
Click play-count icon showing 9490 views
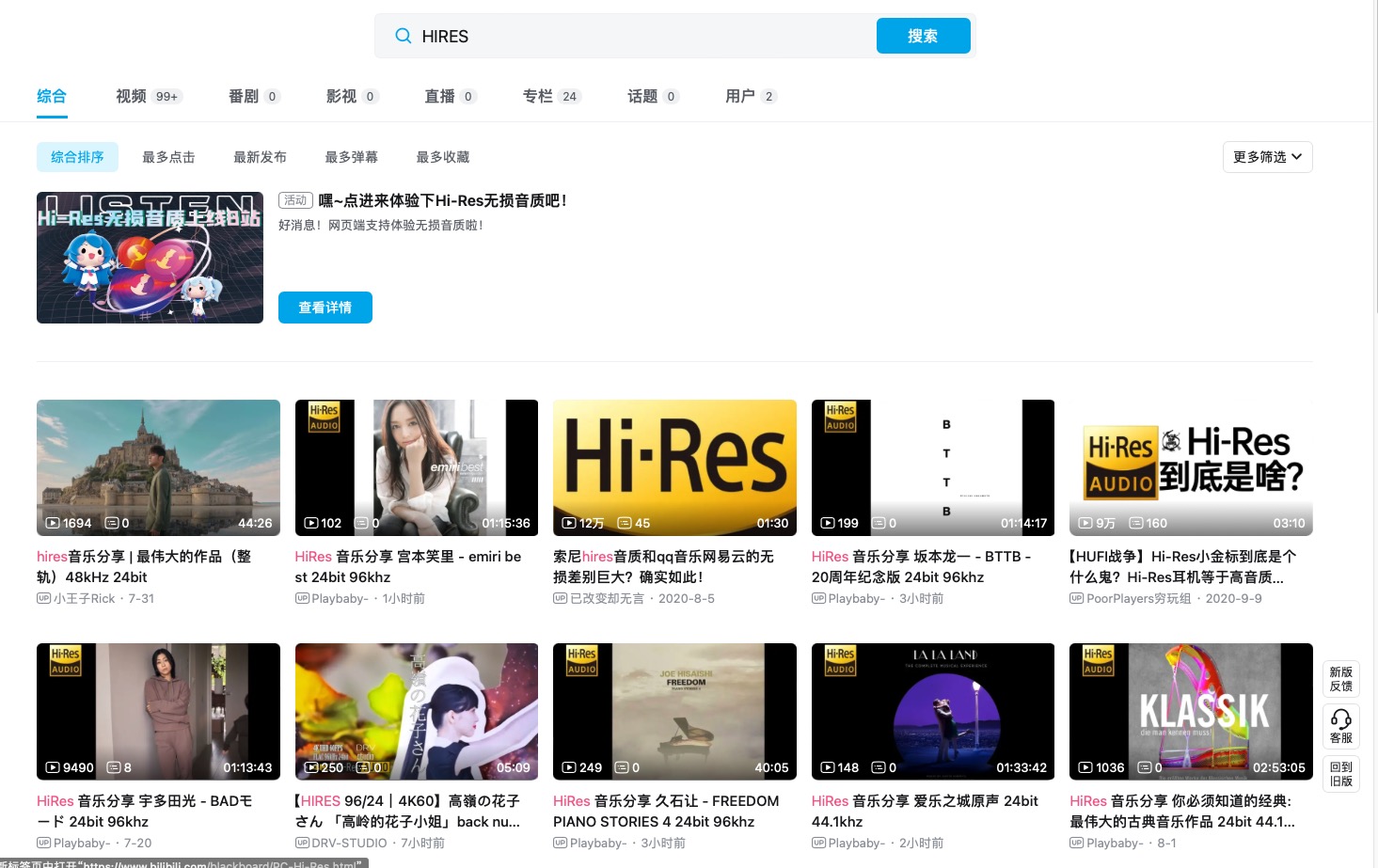pyautogui.click(x=53, y=767)
